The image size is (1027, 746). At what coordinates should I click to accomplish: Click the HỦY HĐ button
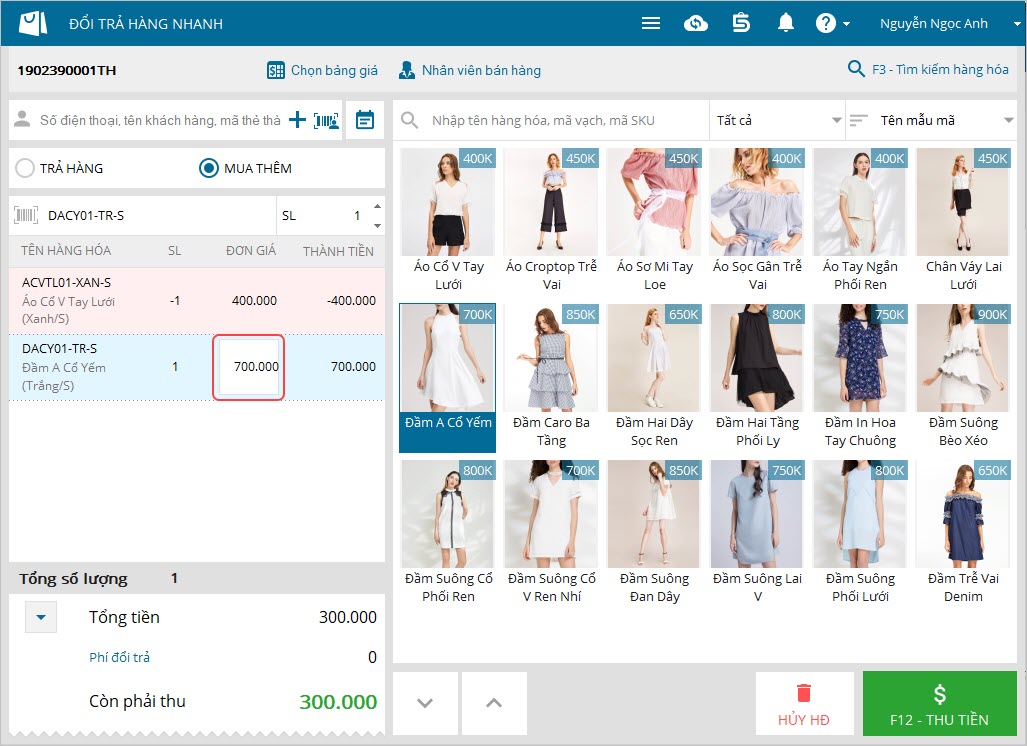pos(804,703)
